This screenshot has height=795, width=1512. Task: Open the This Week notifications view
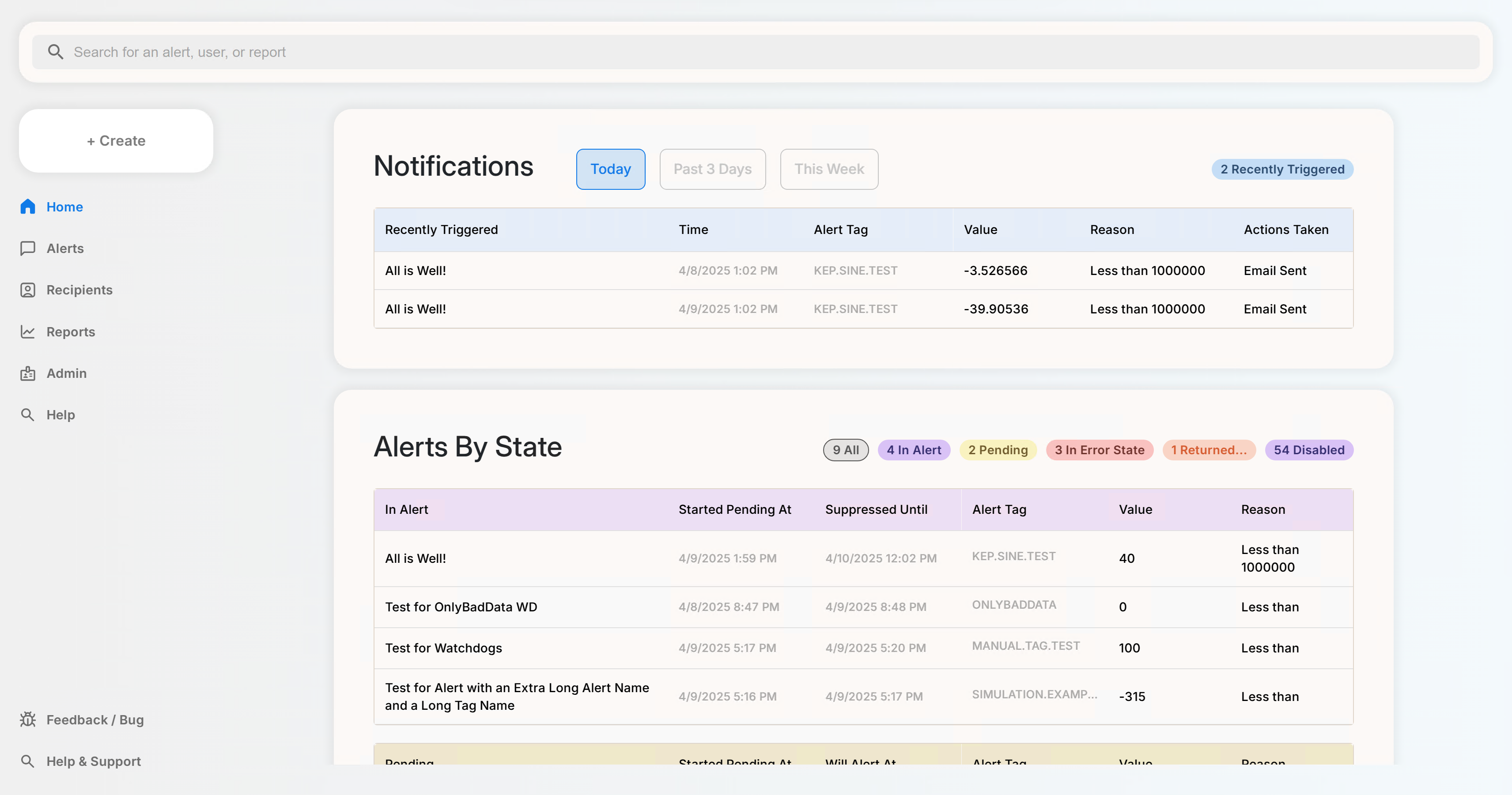tap(829, 169)
